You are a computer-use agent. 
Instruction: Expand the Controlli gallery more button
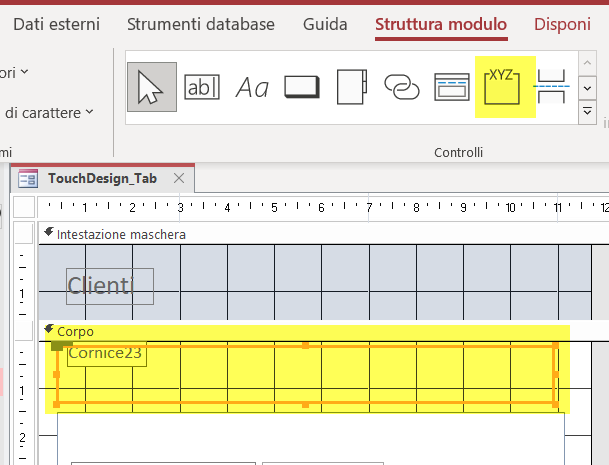click(x=588, y=112)
